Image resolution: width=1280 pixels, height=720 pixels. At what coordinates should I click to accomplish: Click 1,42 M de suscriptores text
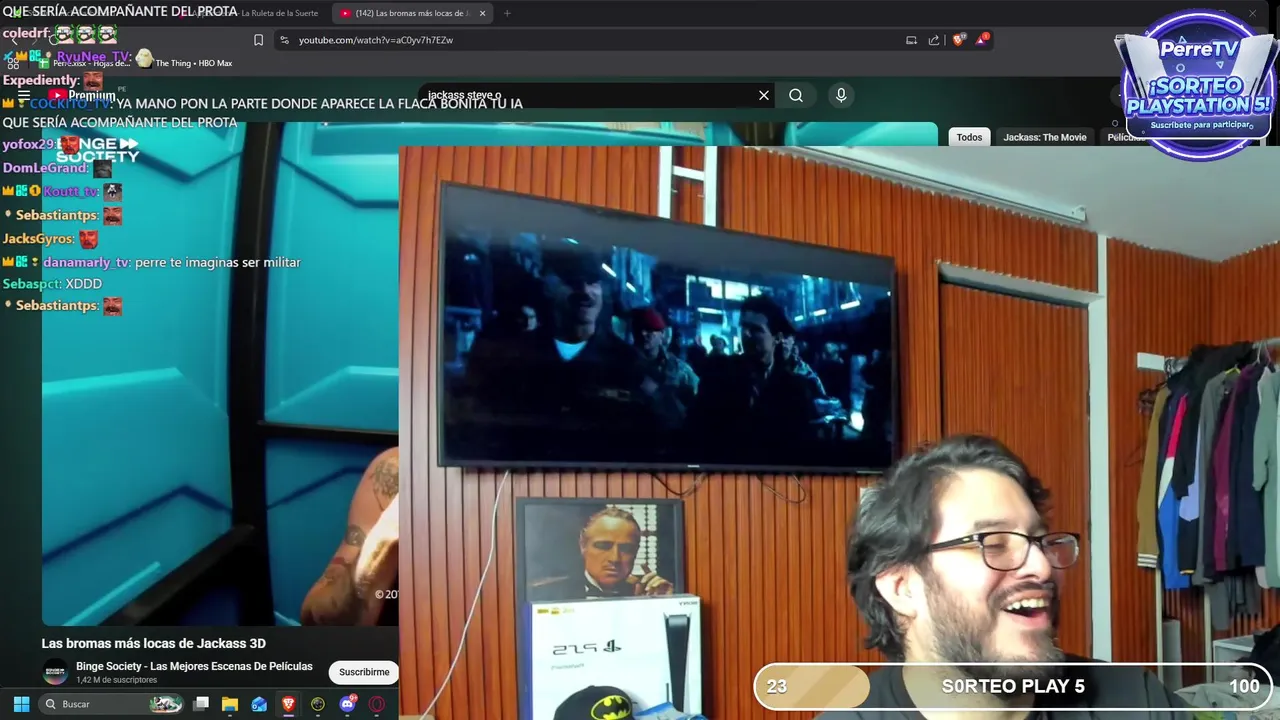coord(117,680)
